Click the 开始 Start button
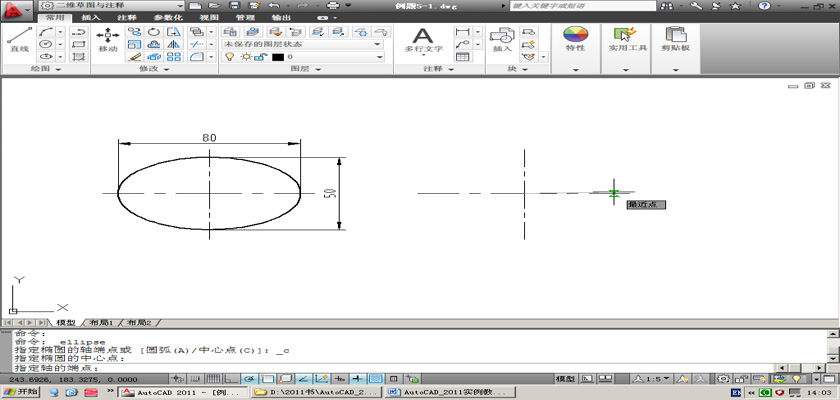840x400 pixels. pyautogui.click(x=21, y=392)
